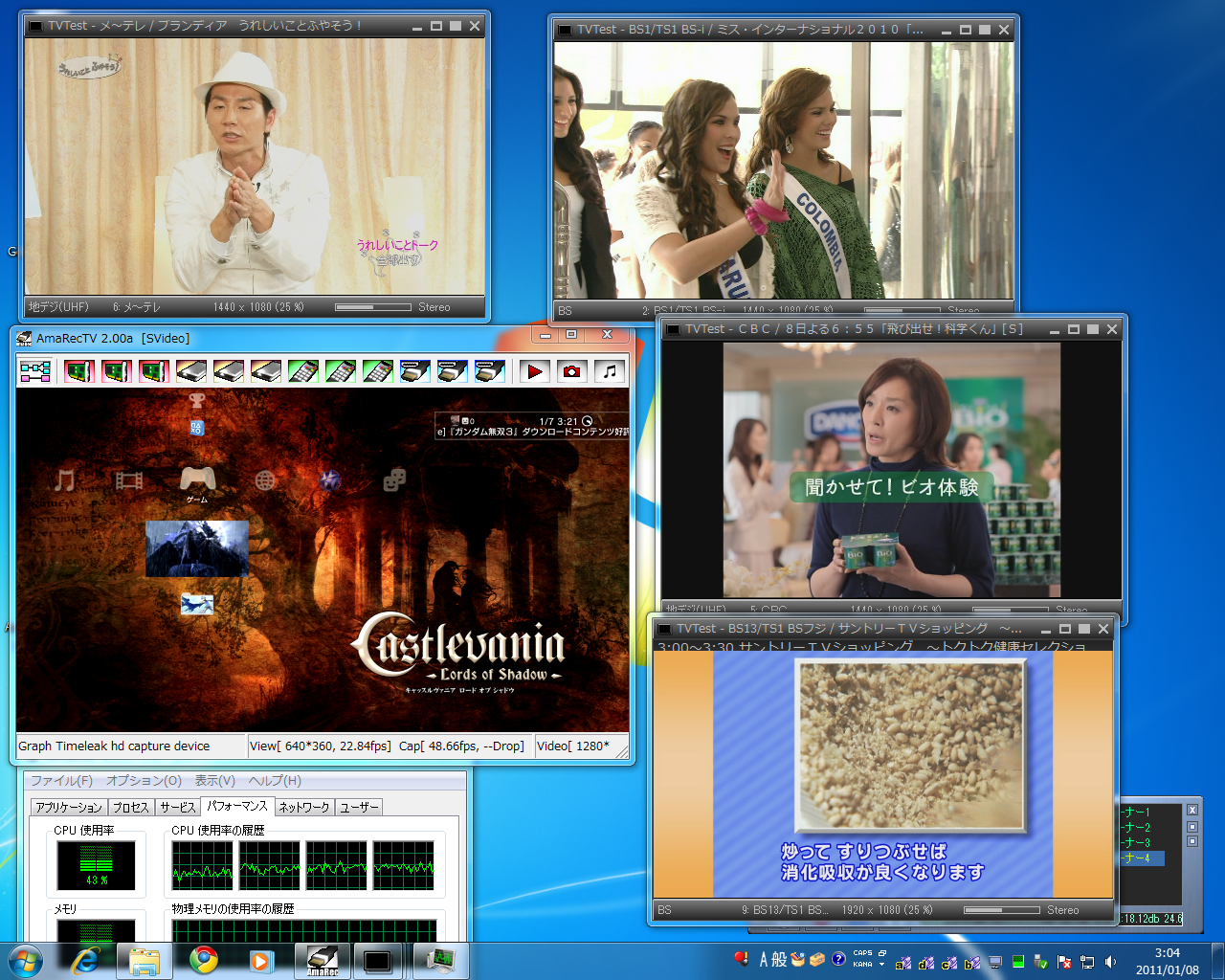
Task: Toggle KANA indicator in the language bar
Action: 862,965
